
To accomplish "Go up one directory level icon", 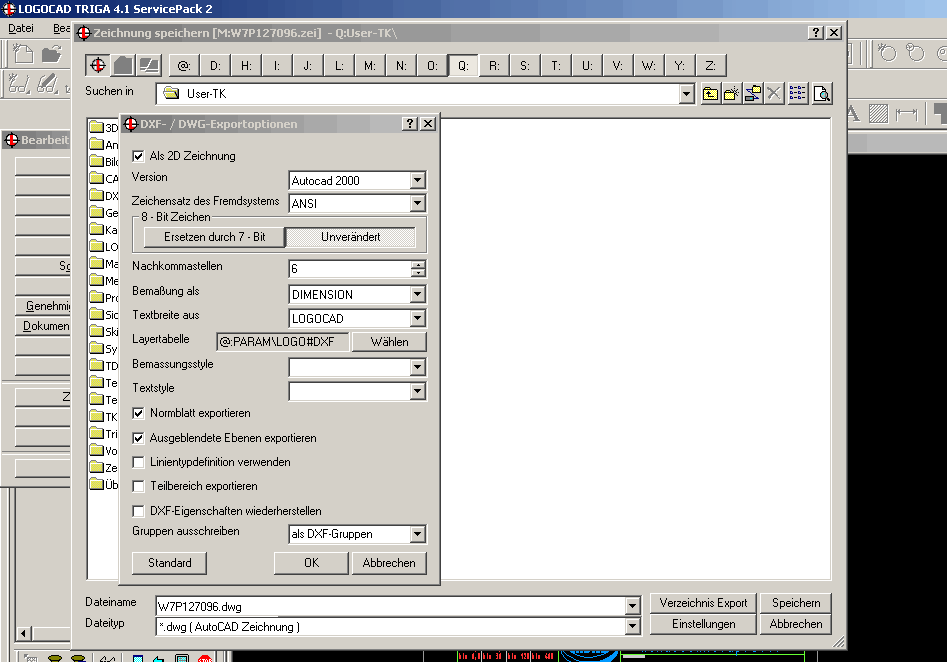I will pyautogui.click(x=710, y=94).
